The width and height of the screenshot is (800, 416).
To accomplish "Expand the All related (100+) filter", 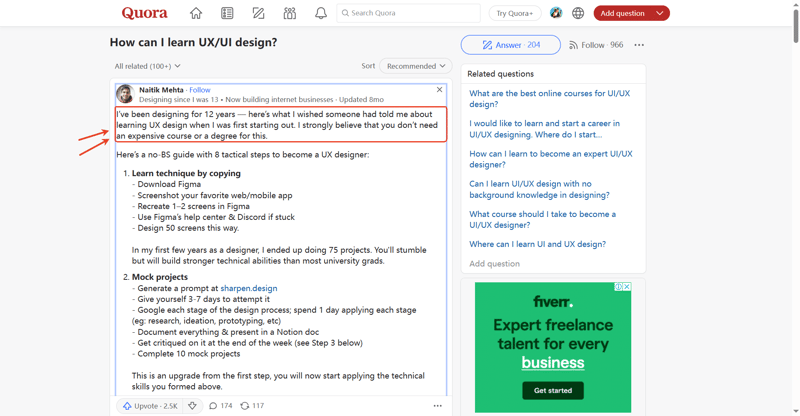I will pyautogui.click(x=147, y=66).
